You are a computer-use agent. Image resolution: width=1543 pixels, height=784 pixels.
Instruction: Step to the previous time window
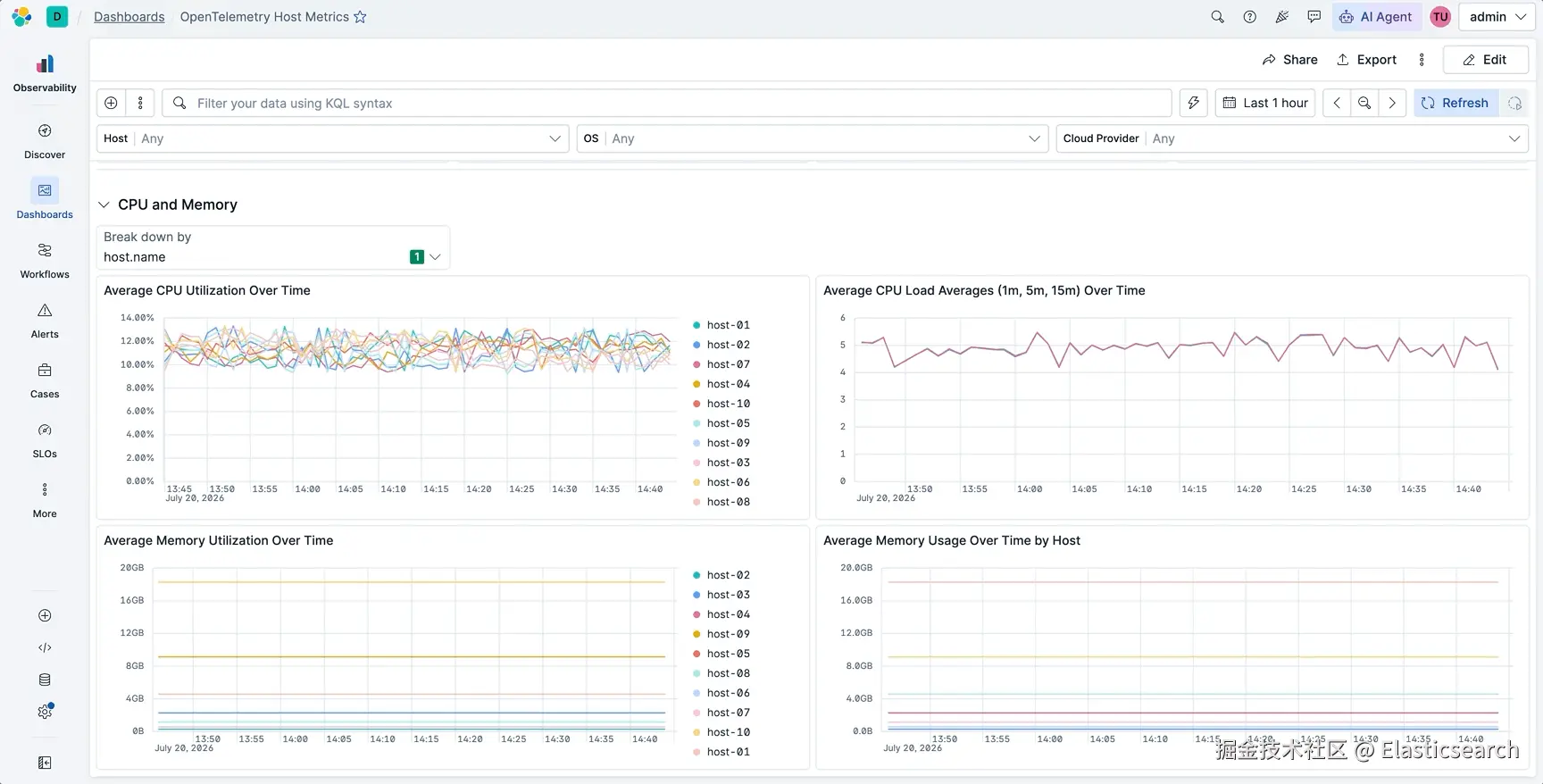click(x=1337, y=103)
